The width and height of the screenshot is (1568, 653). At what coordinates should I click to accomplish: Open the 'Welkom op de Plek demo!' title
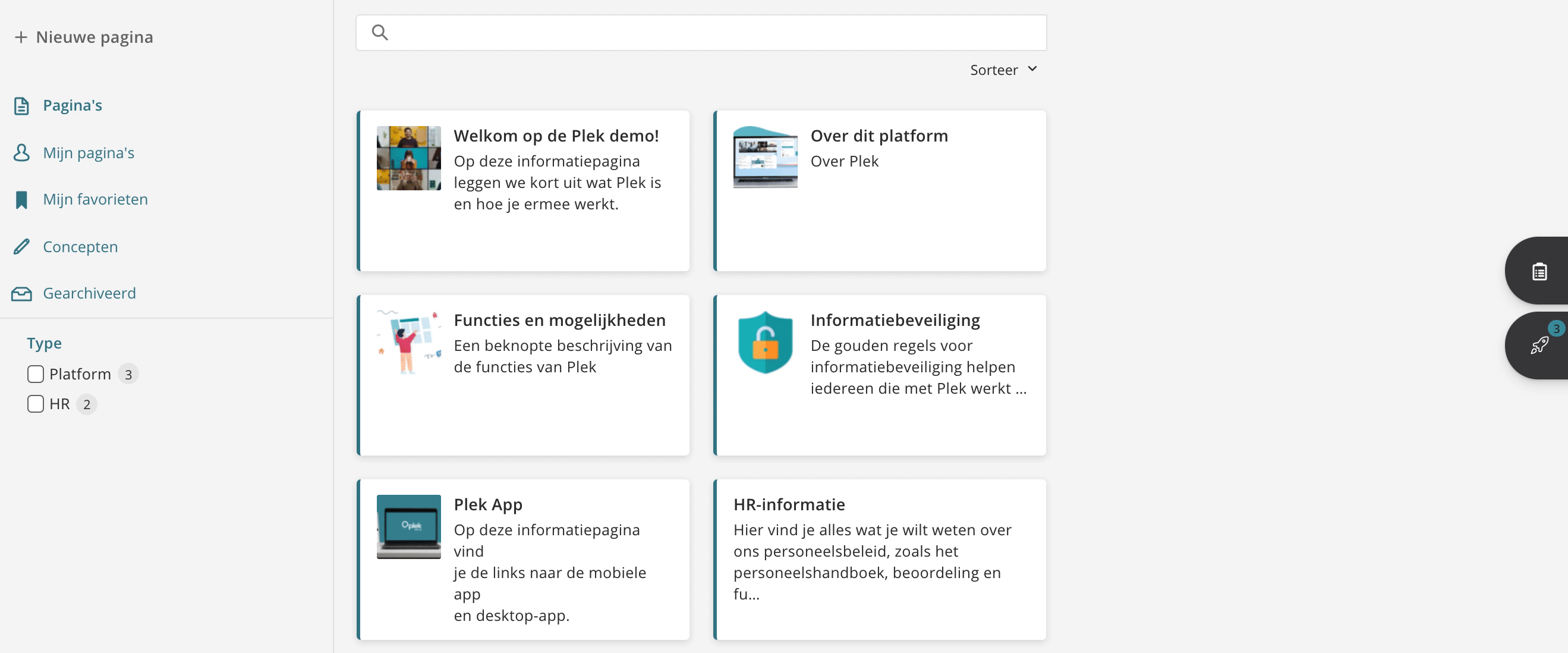pos(556,136)
